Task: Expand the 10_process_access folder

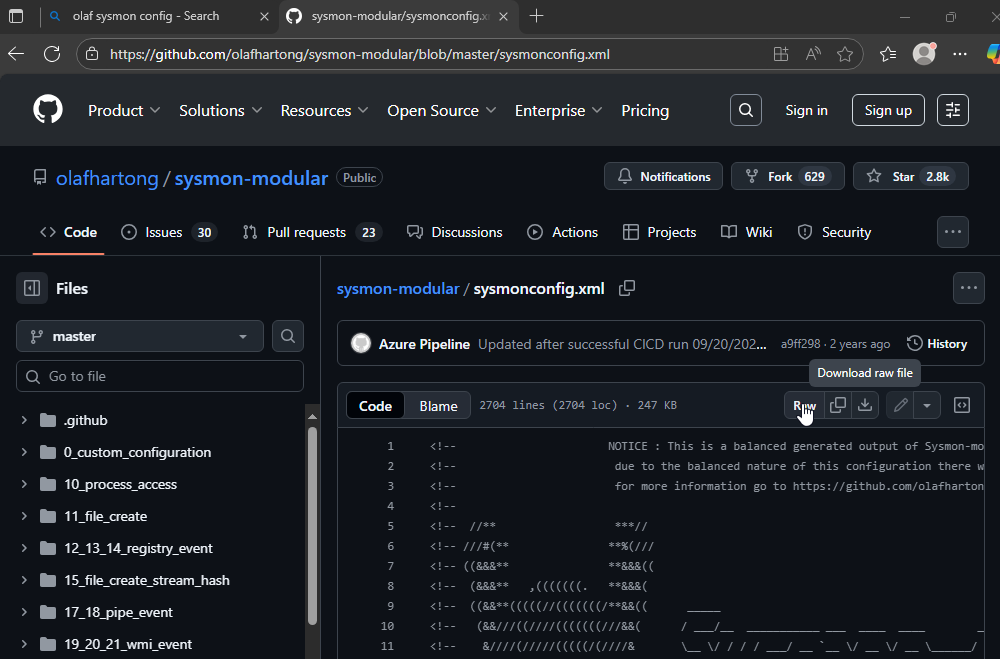Action: click(24, 484)
